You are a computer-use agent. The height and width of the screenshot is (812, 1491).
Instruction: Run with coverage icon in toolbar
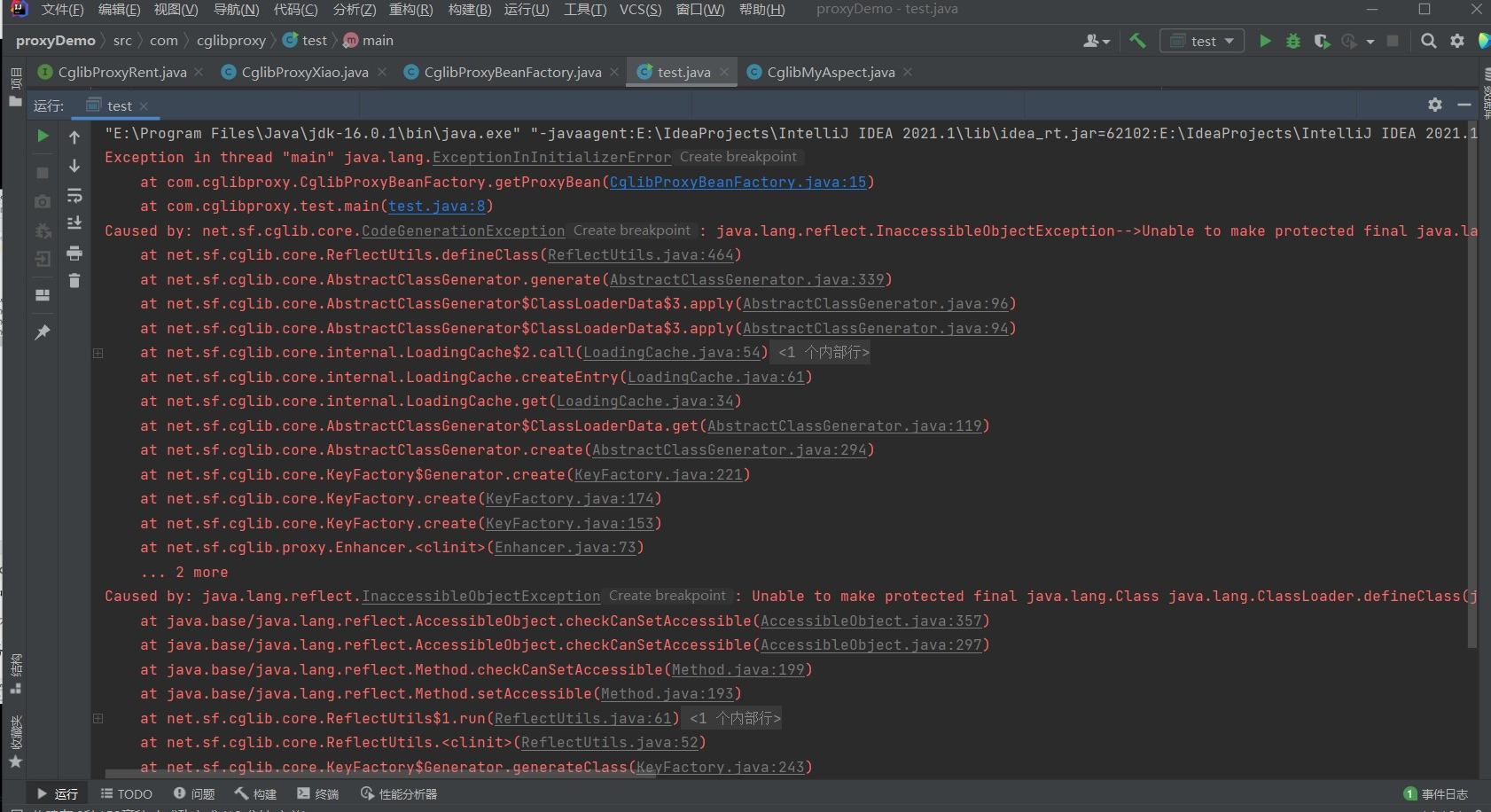(x=1322, y=41)
